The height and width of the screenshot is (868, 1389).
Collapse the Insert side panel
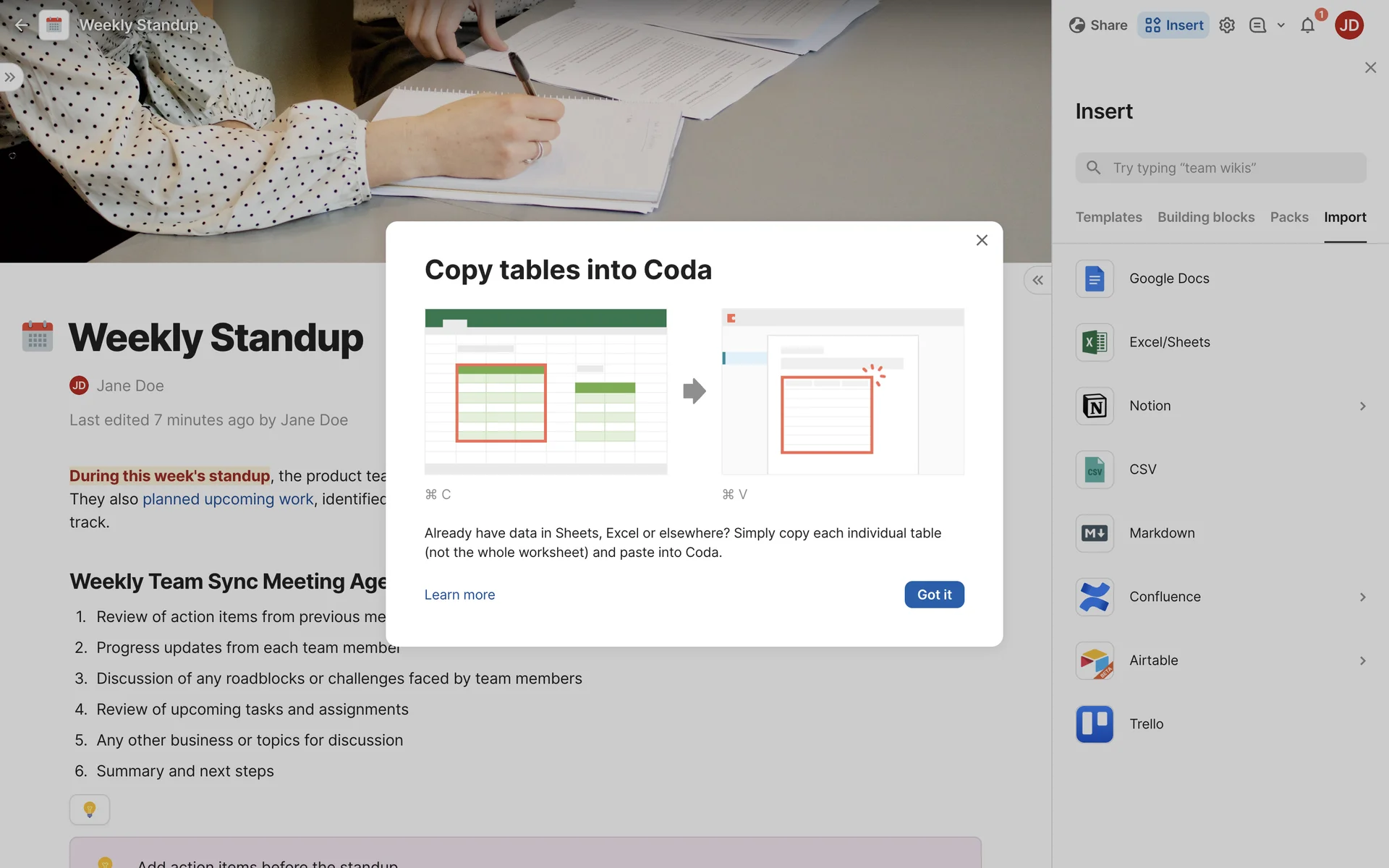1037,280
